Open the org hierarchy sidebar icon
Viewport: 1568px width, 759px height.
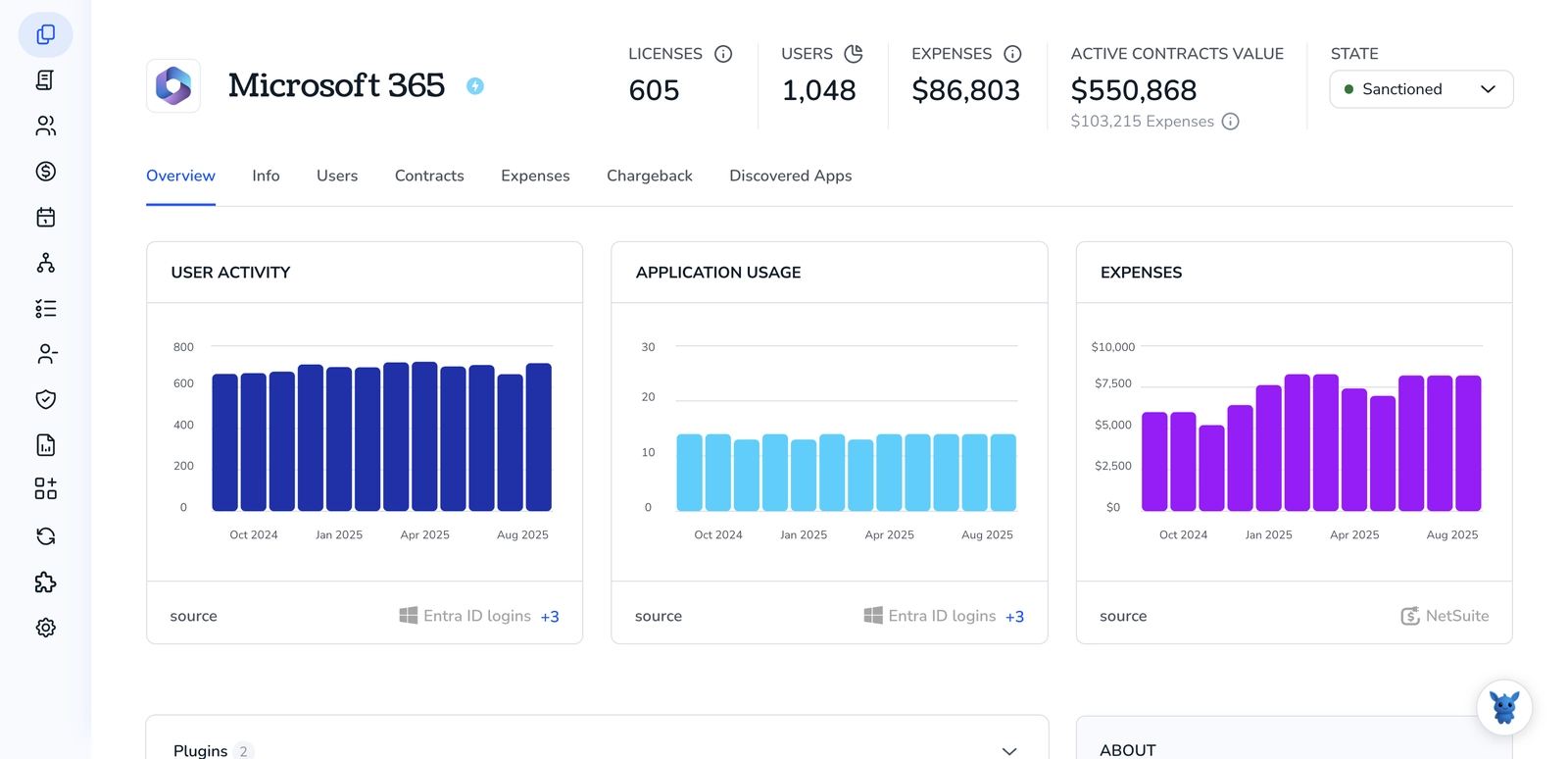pos(45,263)
